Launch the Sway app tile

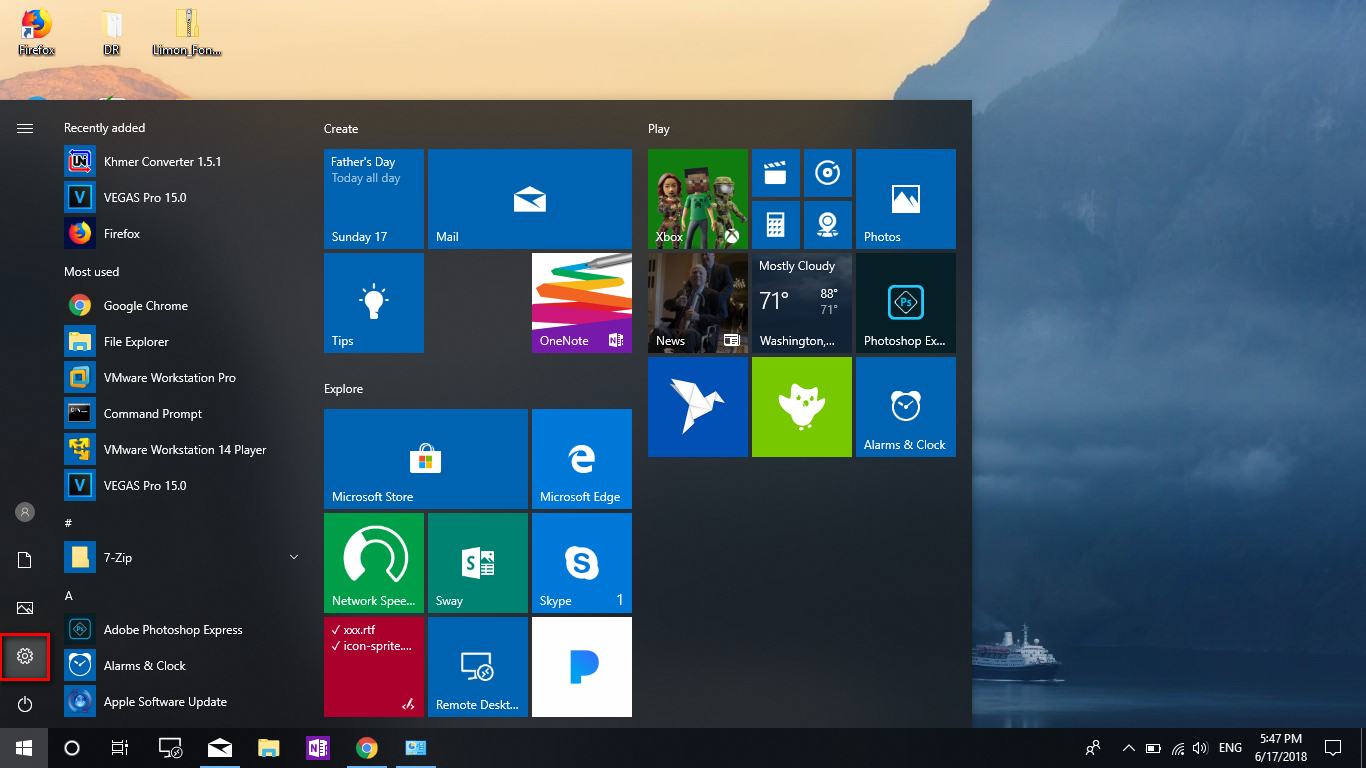(477, 562)
